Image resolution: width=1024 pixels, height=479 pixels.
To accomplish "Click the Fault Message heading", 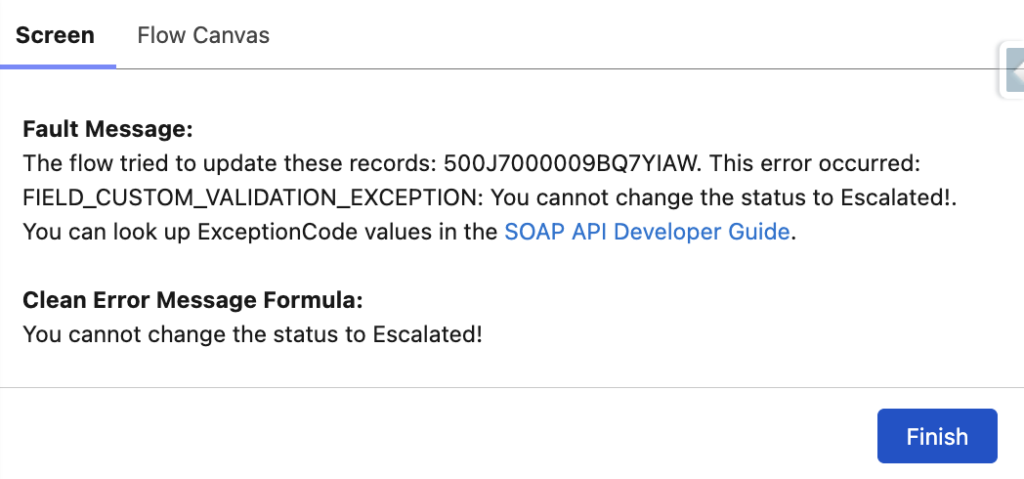I will (x=107, y=129).
